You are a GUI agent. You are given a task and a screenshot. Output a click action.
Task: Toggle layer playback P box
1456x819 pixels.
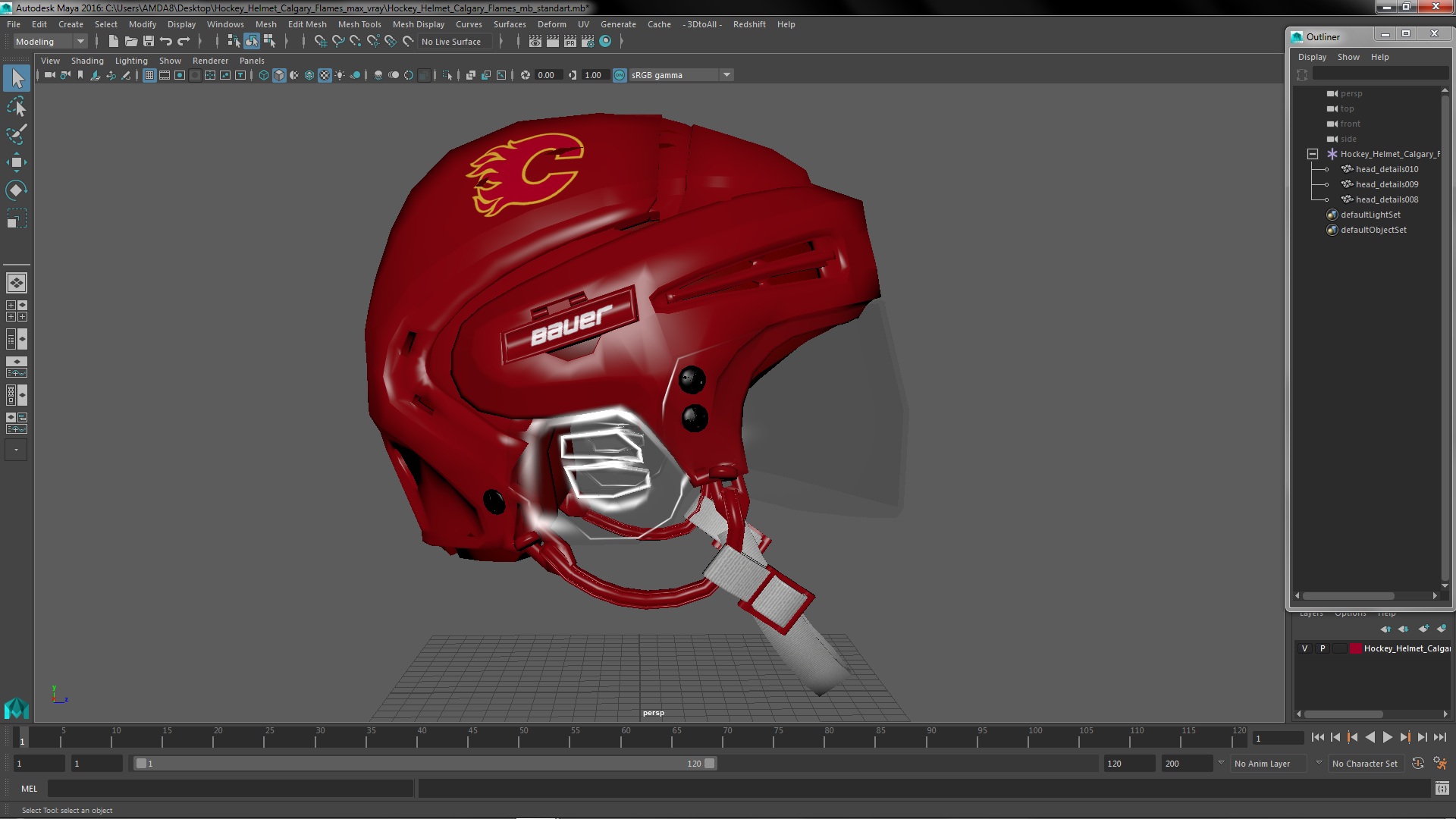(x=1323, y=648)
